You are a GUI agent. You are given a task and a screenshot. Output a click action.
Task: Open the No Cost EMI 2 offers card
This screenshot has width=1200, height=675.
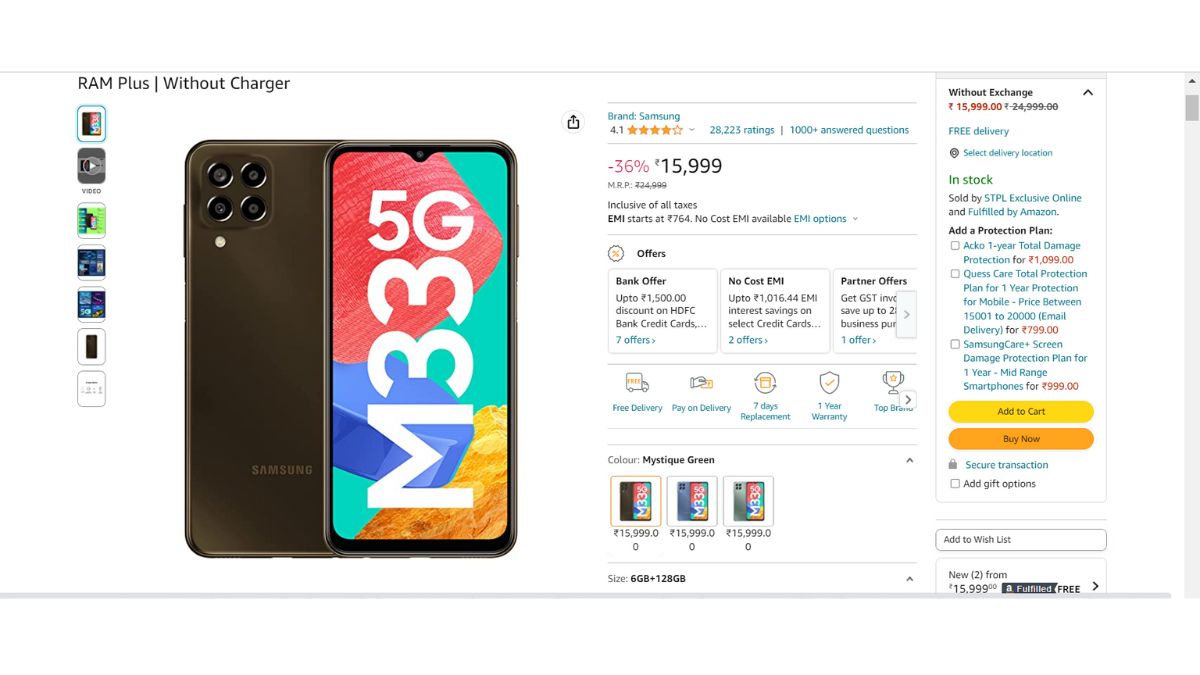coord(775,311)
